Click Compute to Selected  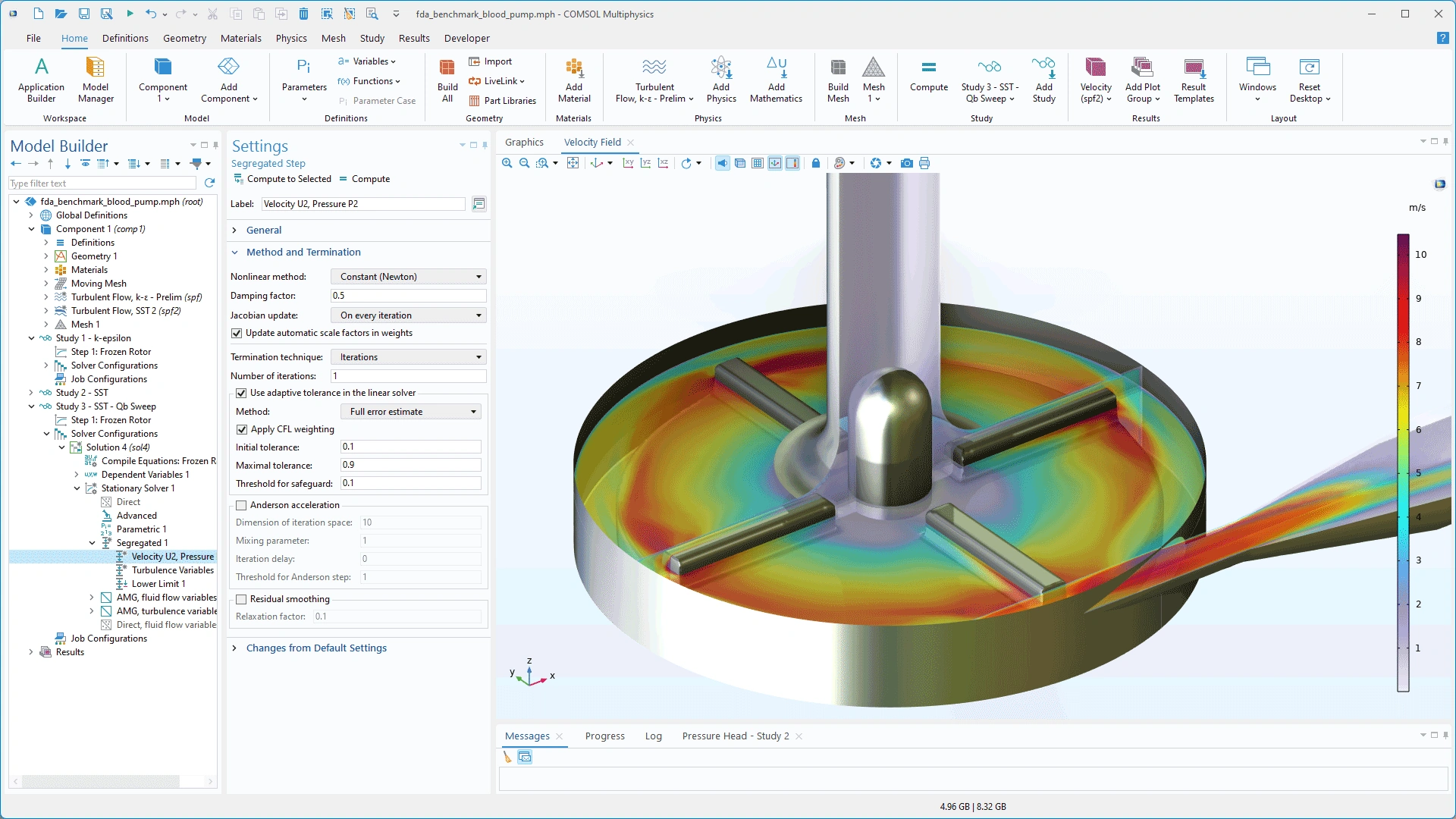pyautogui.click(x=282, y=179)
